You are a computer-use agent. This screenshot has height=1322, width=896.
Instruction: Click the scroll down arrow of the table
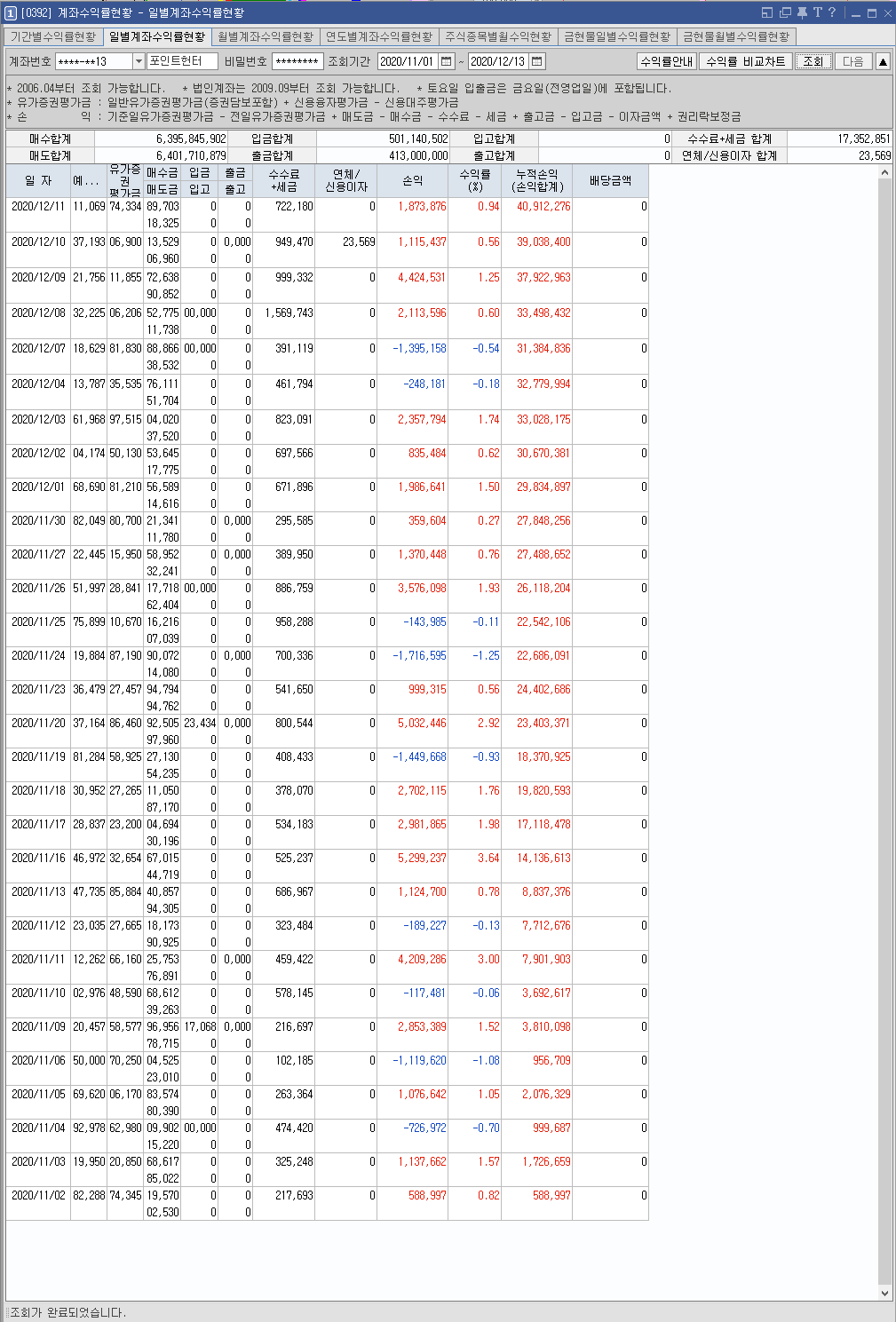884,1293
